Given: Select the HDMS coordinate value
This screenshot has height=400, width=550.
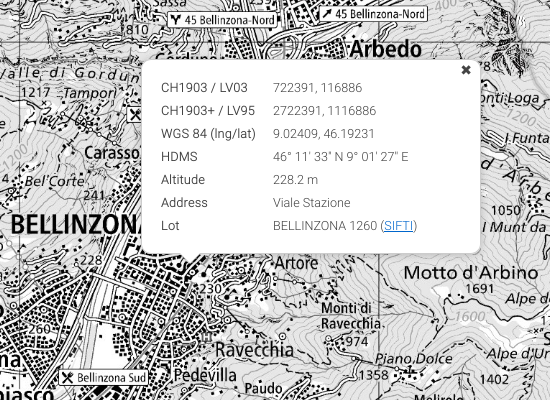Looking at the screenshot, I should click(341, 156).
